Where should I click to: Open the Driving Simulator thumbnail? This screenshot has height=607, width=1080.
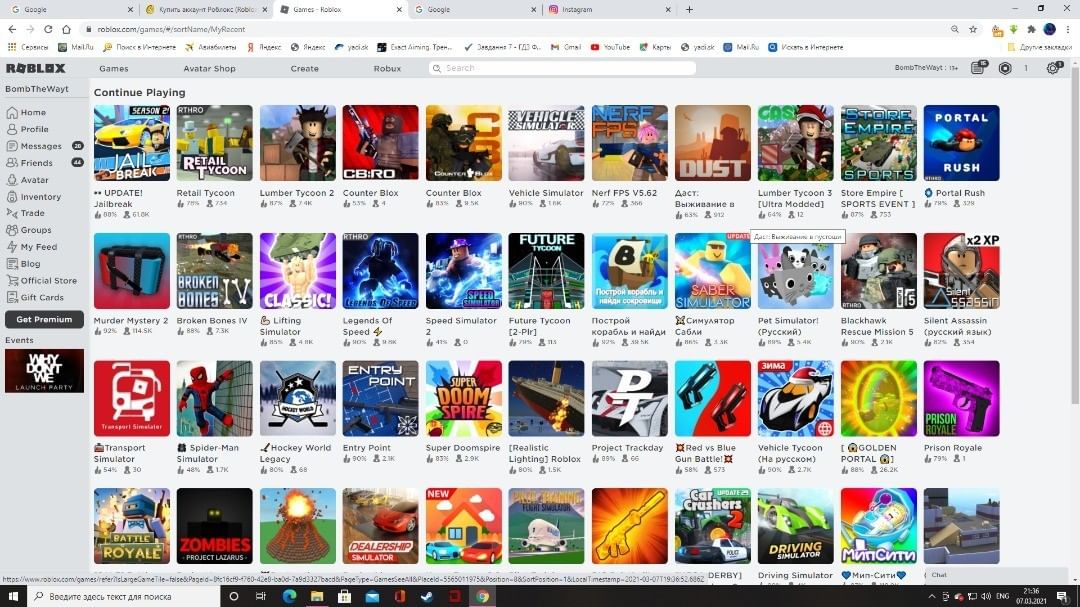[x=796, y=526]
